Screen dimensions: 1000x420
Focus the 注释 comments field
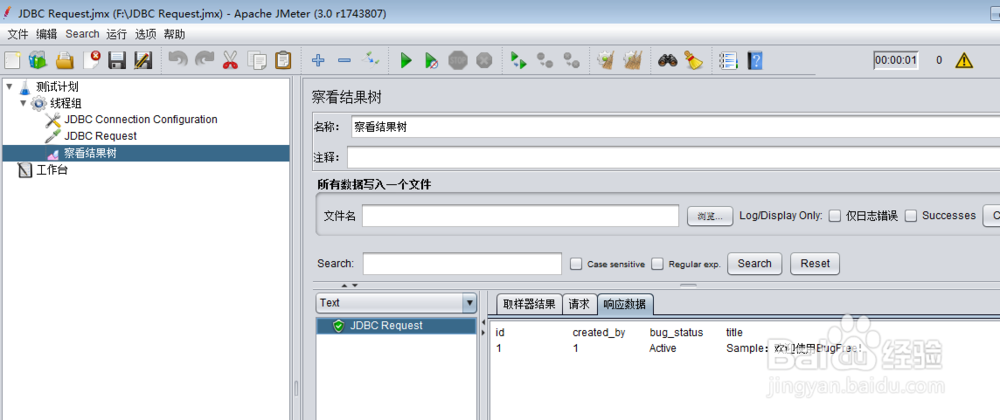tap(673, 157)
